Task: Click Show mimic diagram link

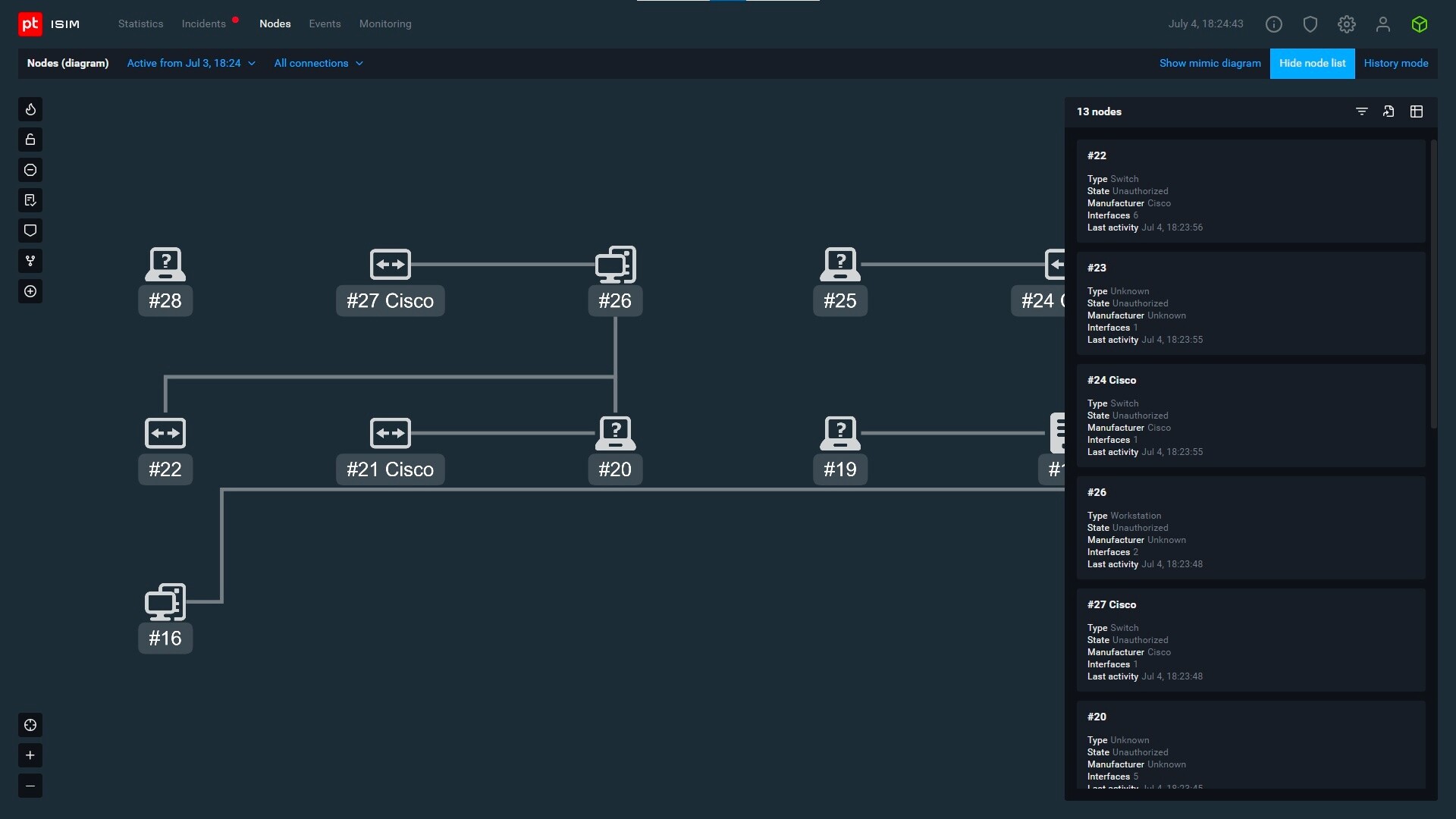Action: (x=1210, y=63)
